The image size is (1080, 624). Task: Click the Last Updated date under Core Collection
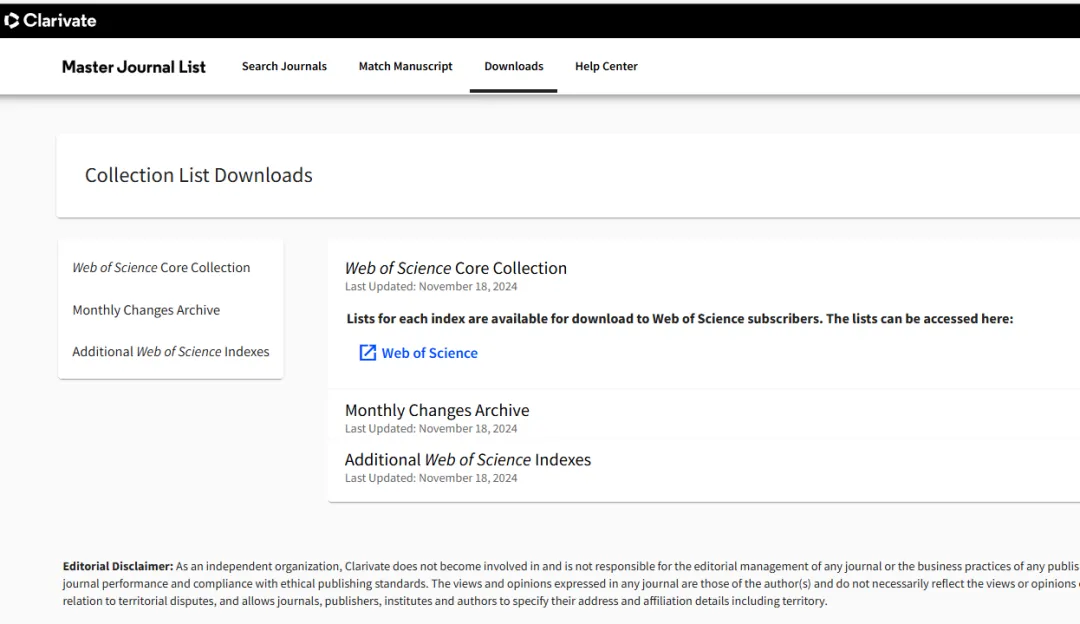[x=430, y=287]
